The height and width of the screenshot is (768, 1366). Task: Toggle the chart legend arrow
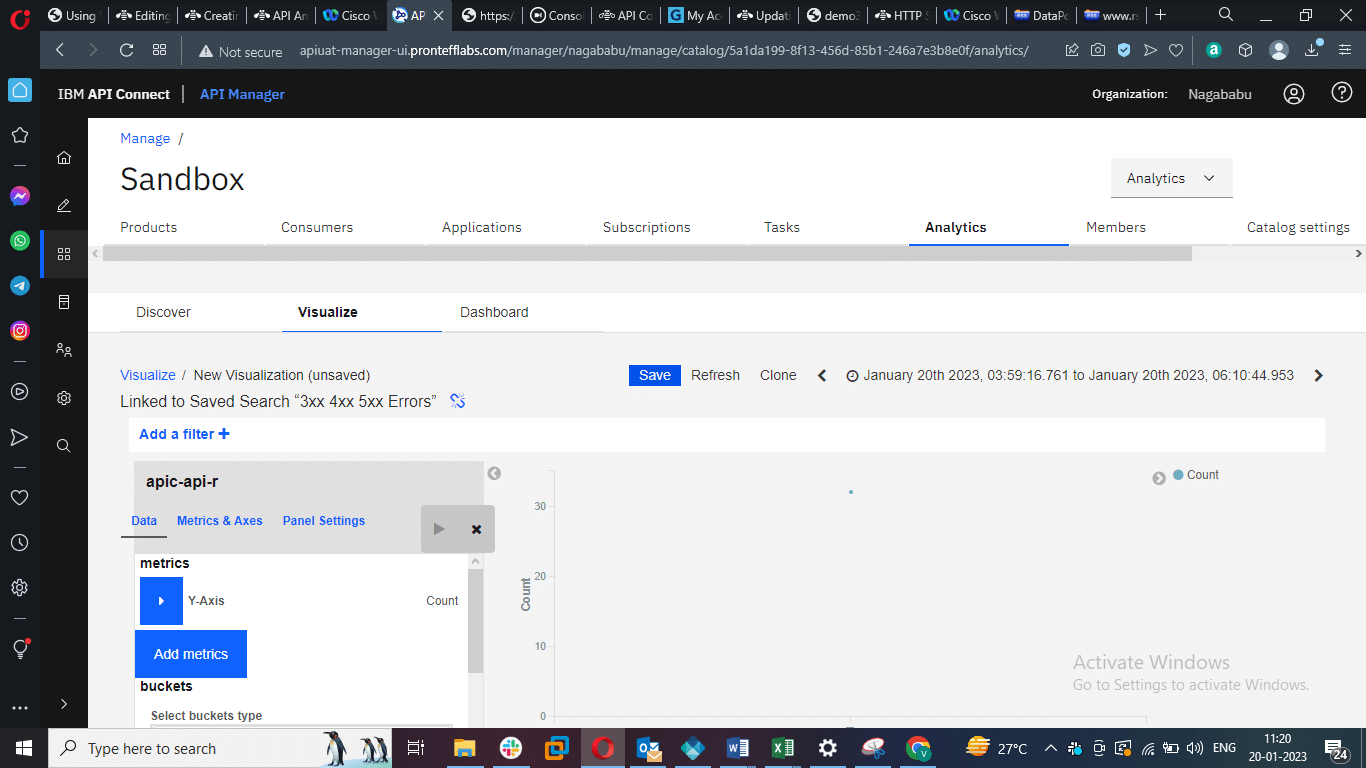(x=1159, y=478)
